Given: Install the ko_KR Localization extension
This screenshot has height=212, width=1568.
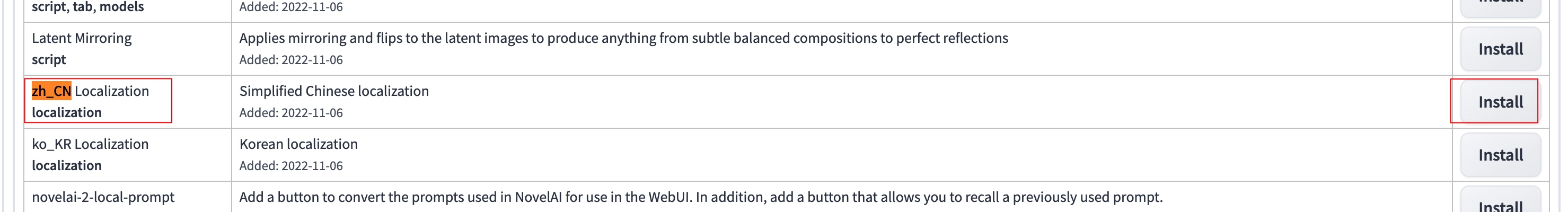Looking at the screenshot, I should [x=1500, y=155].
